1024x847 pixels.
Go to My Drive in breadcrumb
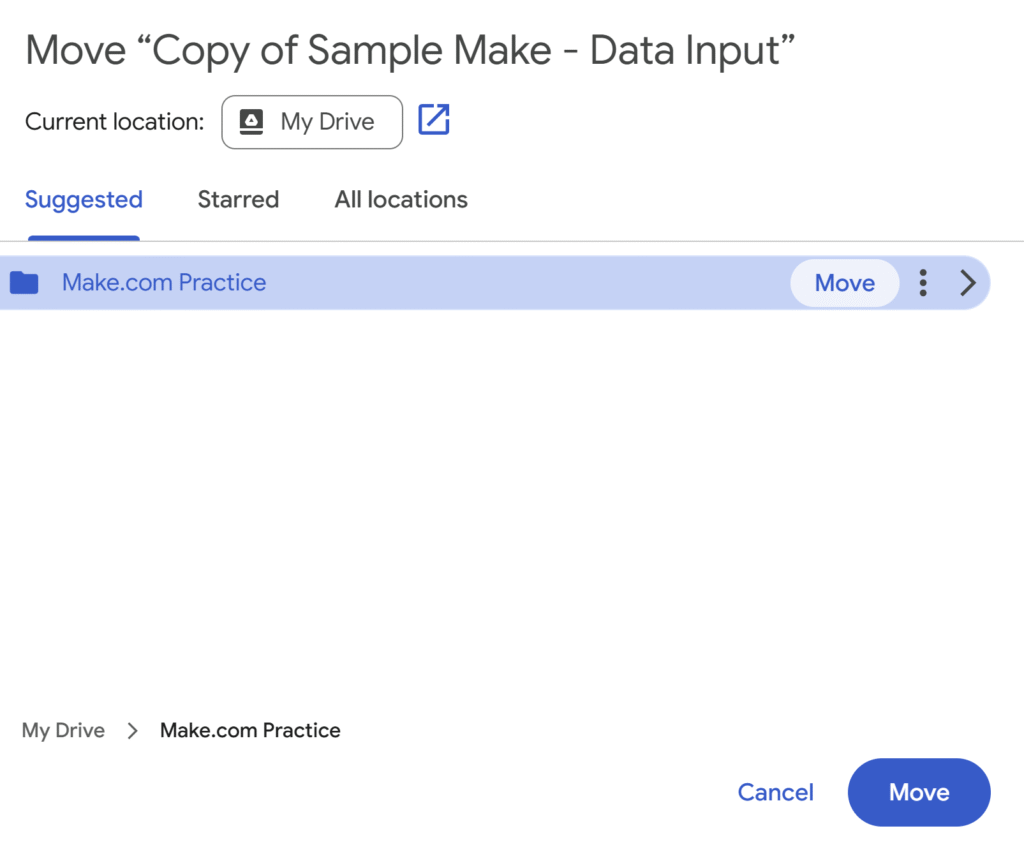click(x=63, y=731)
